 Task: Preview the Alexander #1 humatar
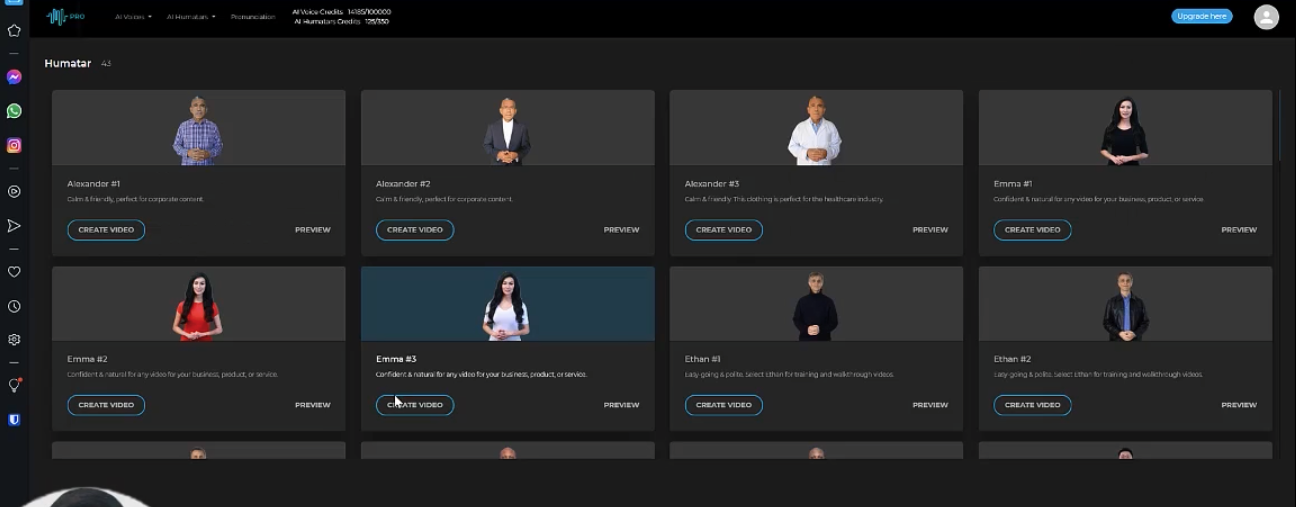pos(312,230)
